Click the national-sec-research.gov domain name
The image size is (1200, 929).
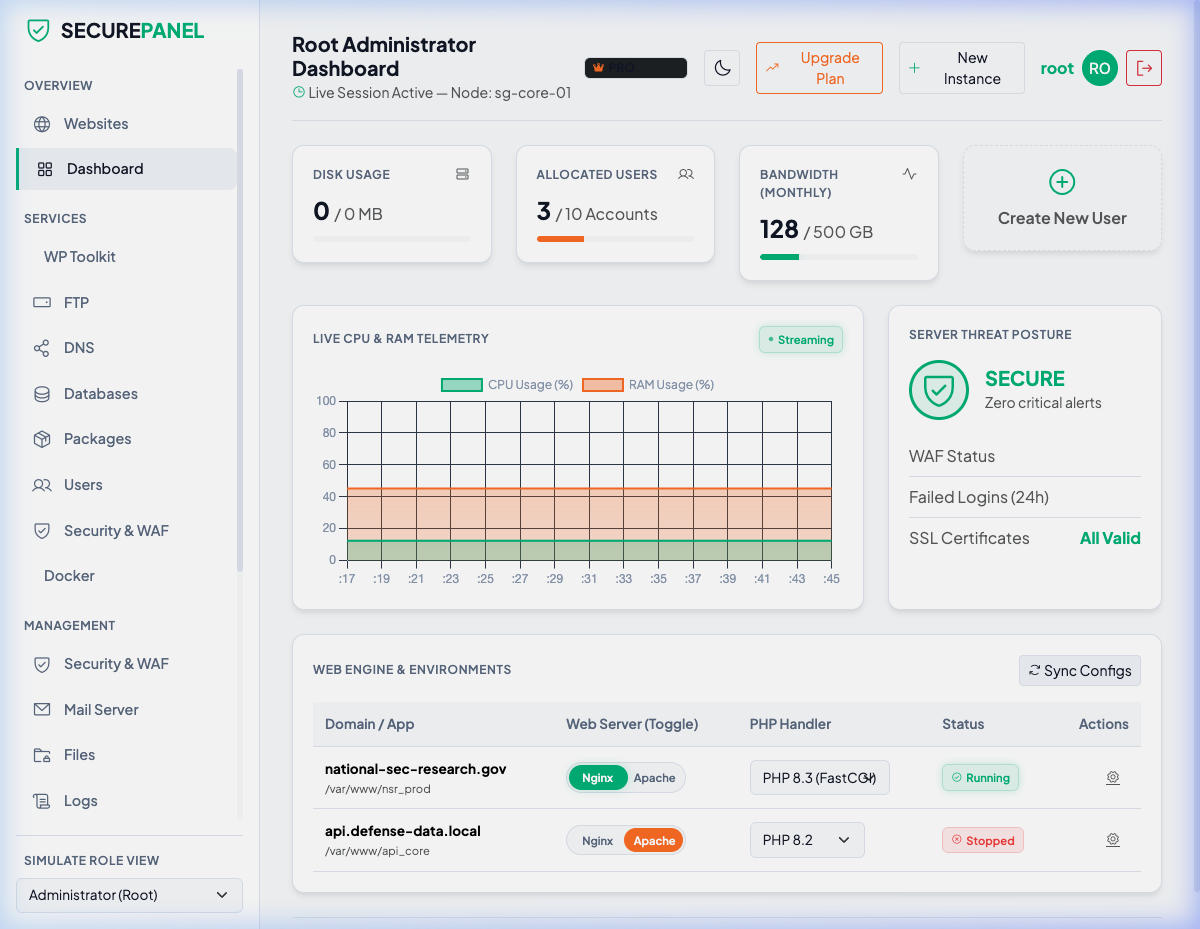(x=416, y=769)
